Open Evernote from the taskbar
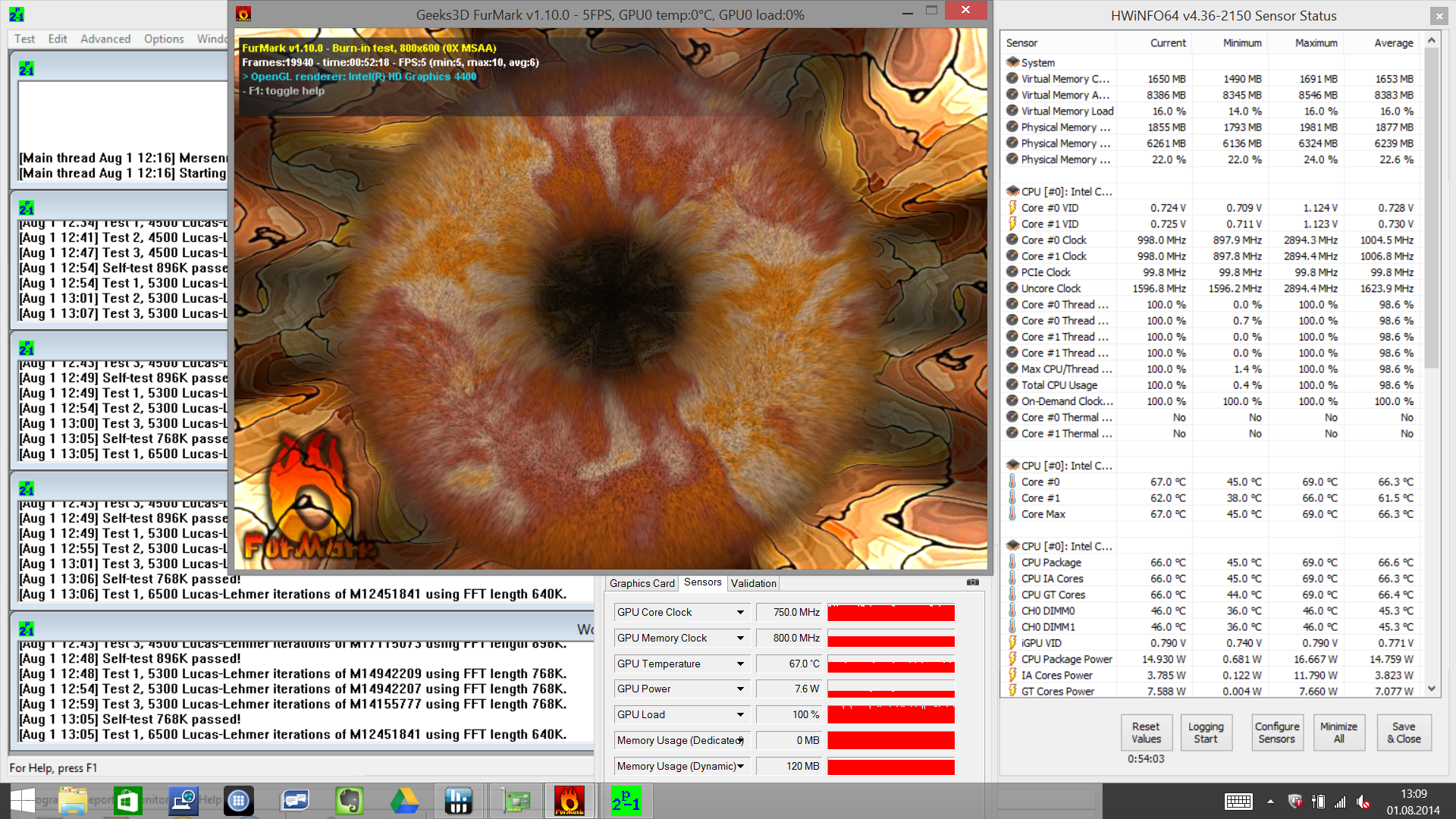1456x819 pixels. (349, 801)
